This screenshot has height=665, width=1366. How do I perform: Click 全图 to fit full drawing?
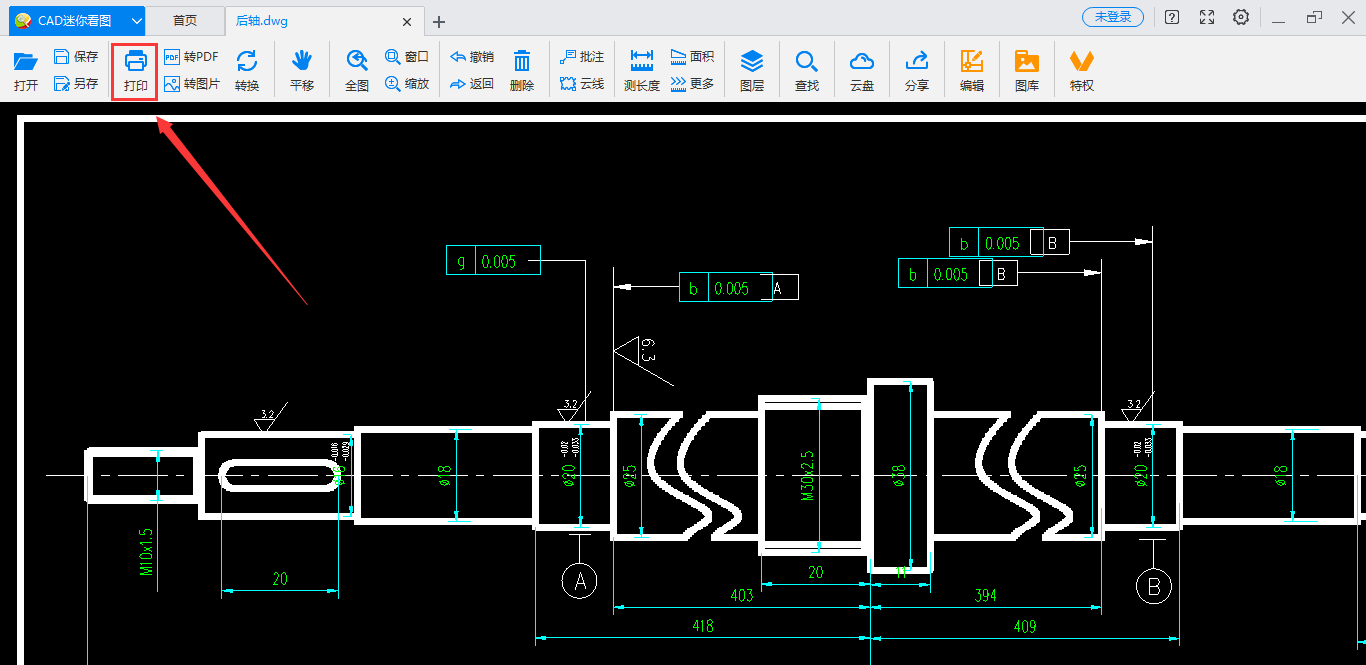click(357, 71)
